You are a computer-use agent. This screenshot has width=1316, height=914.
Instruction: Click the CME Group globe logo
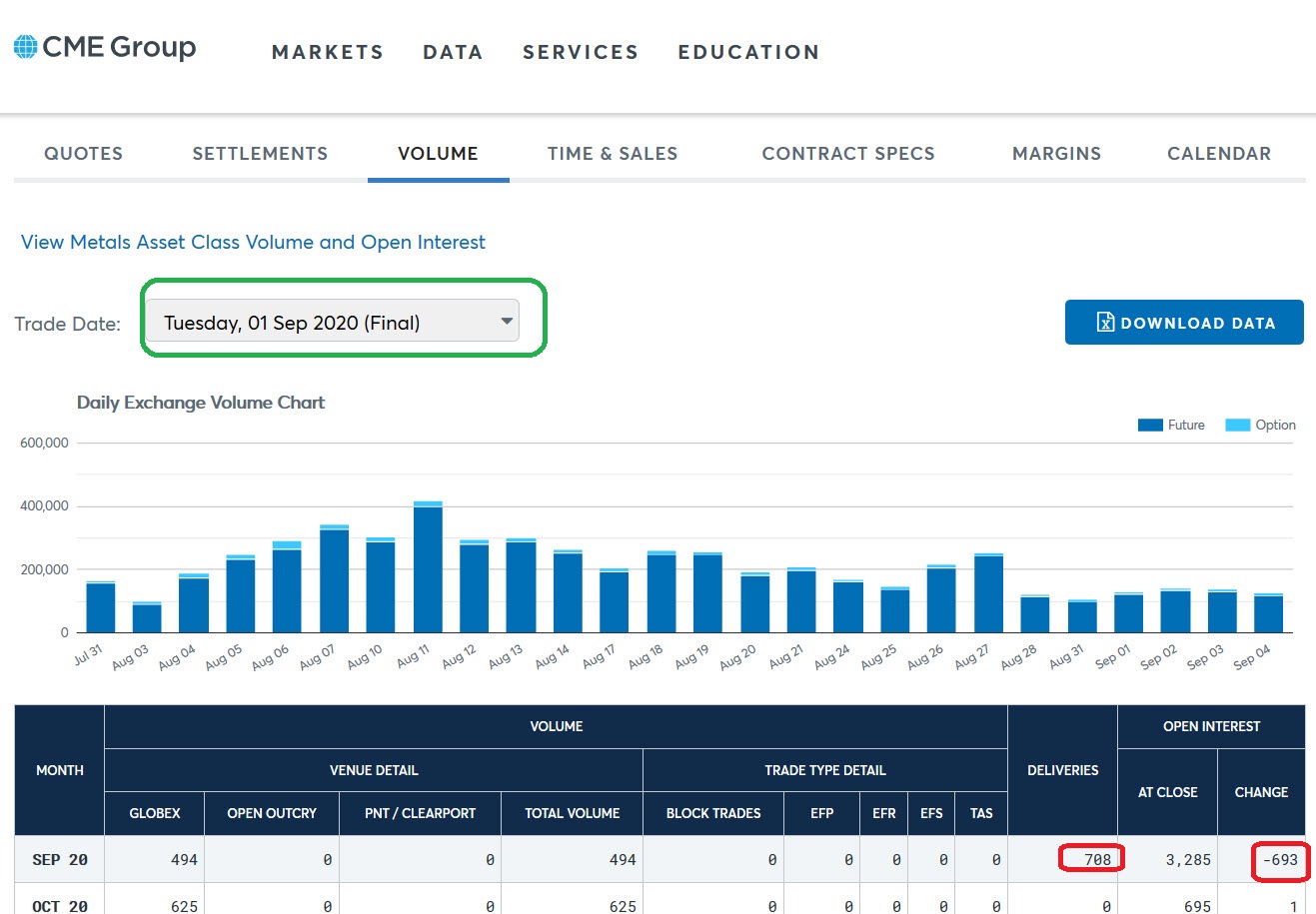click(25, 46)
